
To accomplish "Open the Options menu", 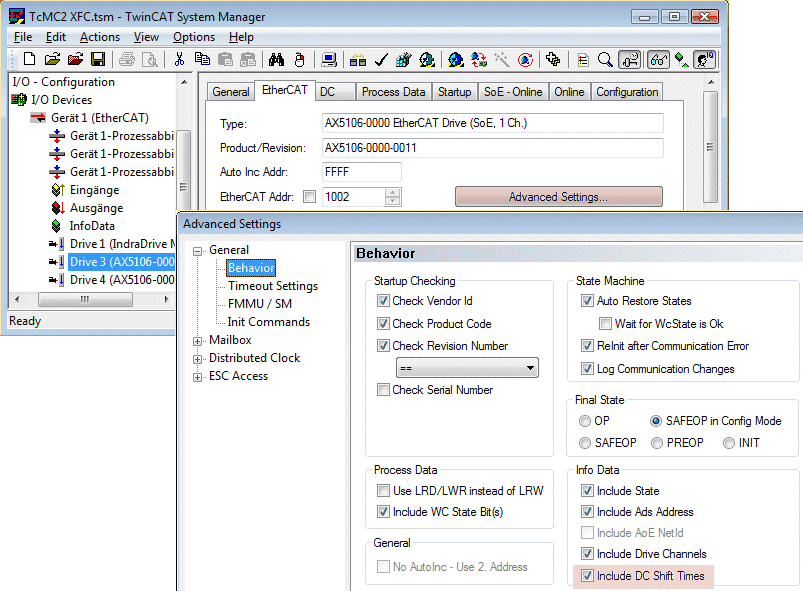I will coord(194,37).
